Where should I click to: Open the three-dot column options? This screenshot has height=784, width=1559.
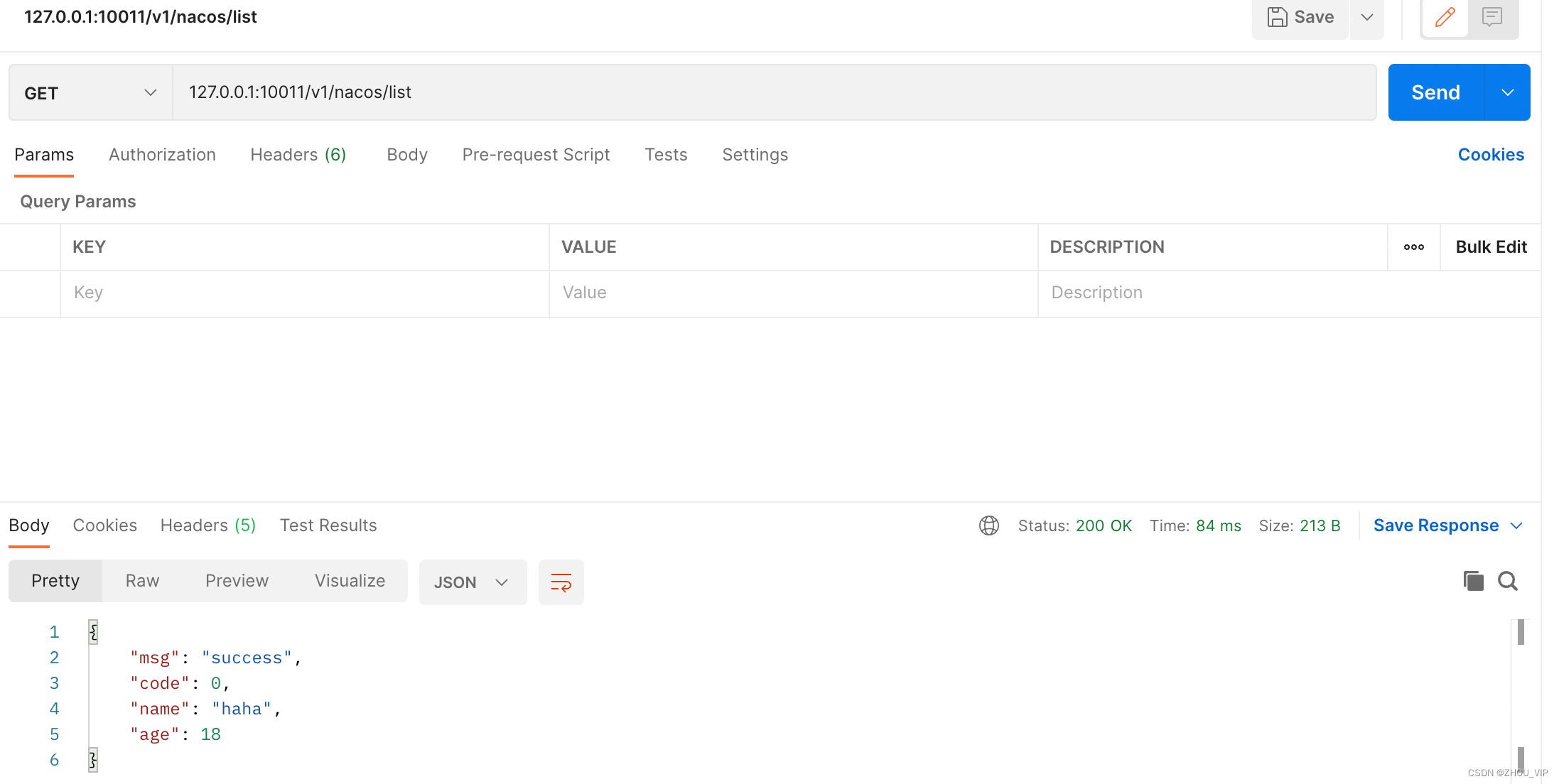tap(1413, 247)
